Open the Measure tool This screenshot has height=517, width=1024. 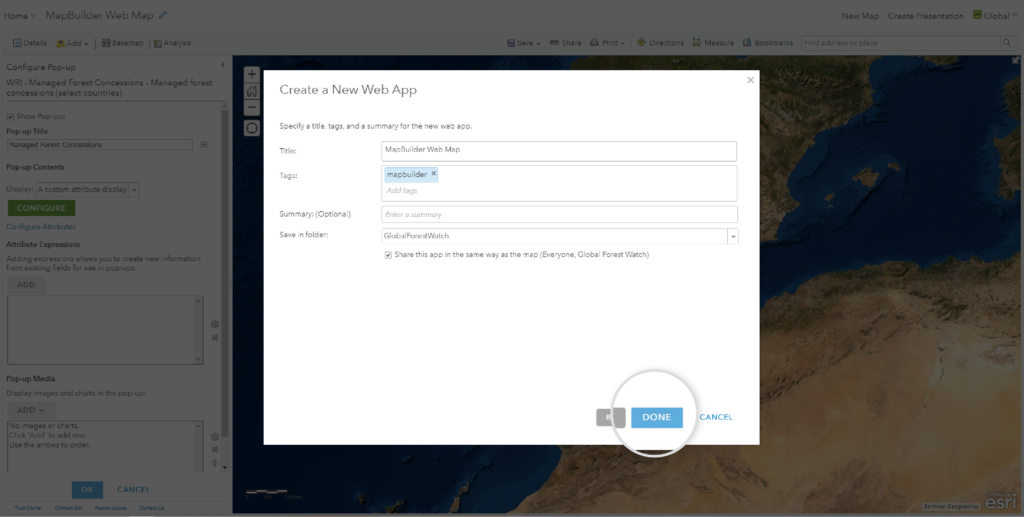tap(713, 43)
